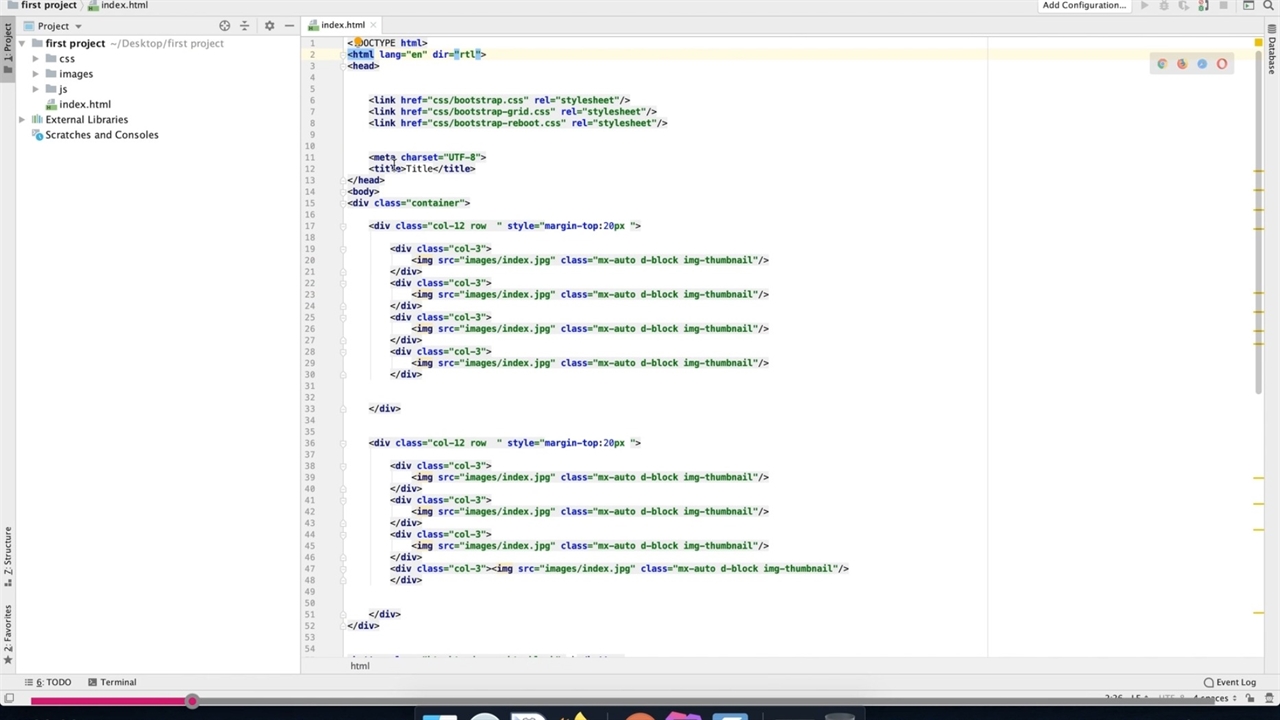The width and height of the screenshot is (1280, 720).
Task: Open page in Opera browser icon
Action: pos(1222,64)
